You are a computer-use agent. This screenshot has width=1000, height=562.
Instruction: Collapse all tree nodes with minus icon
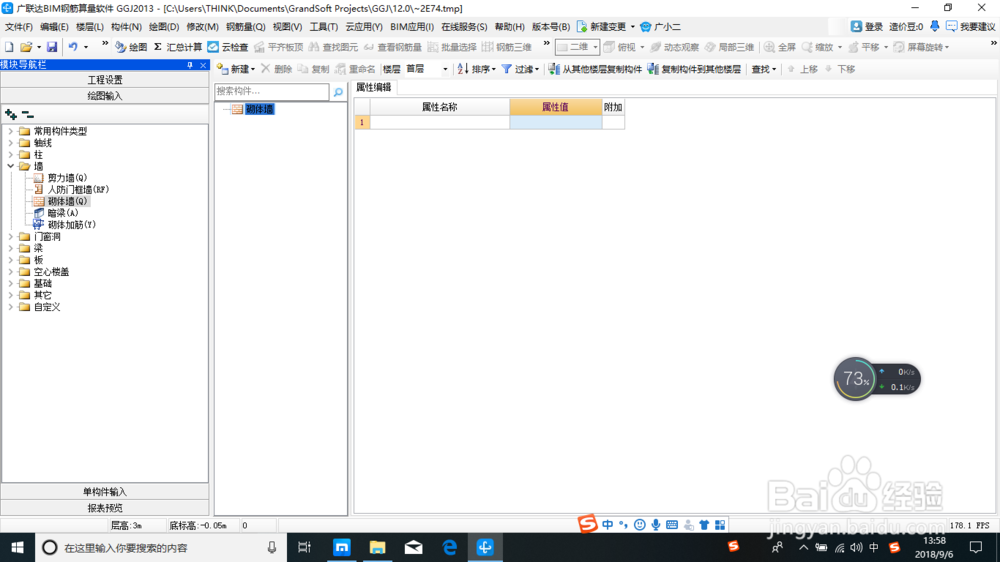27,115
